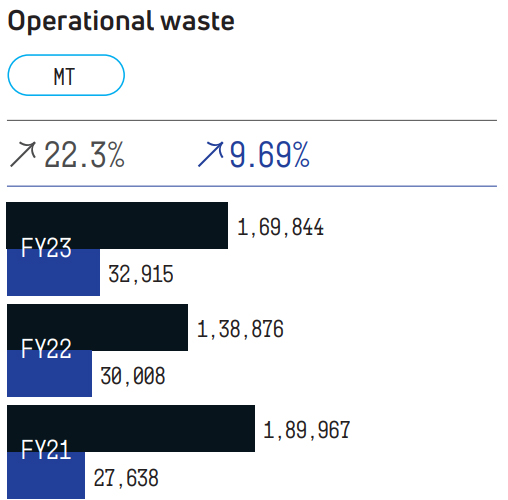Click the Operational waste heading
Screen dimensions: 508x500
[x=121, y=21]
